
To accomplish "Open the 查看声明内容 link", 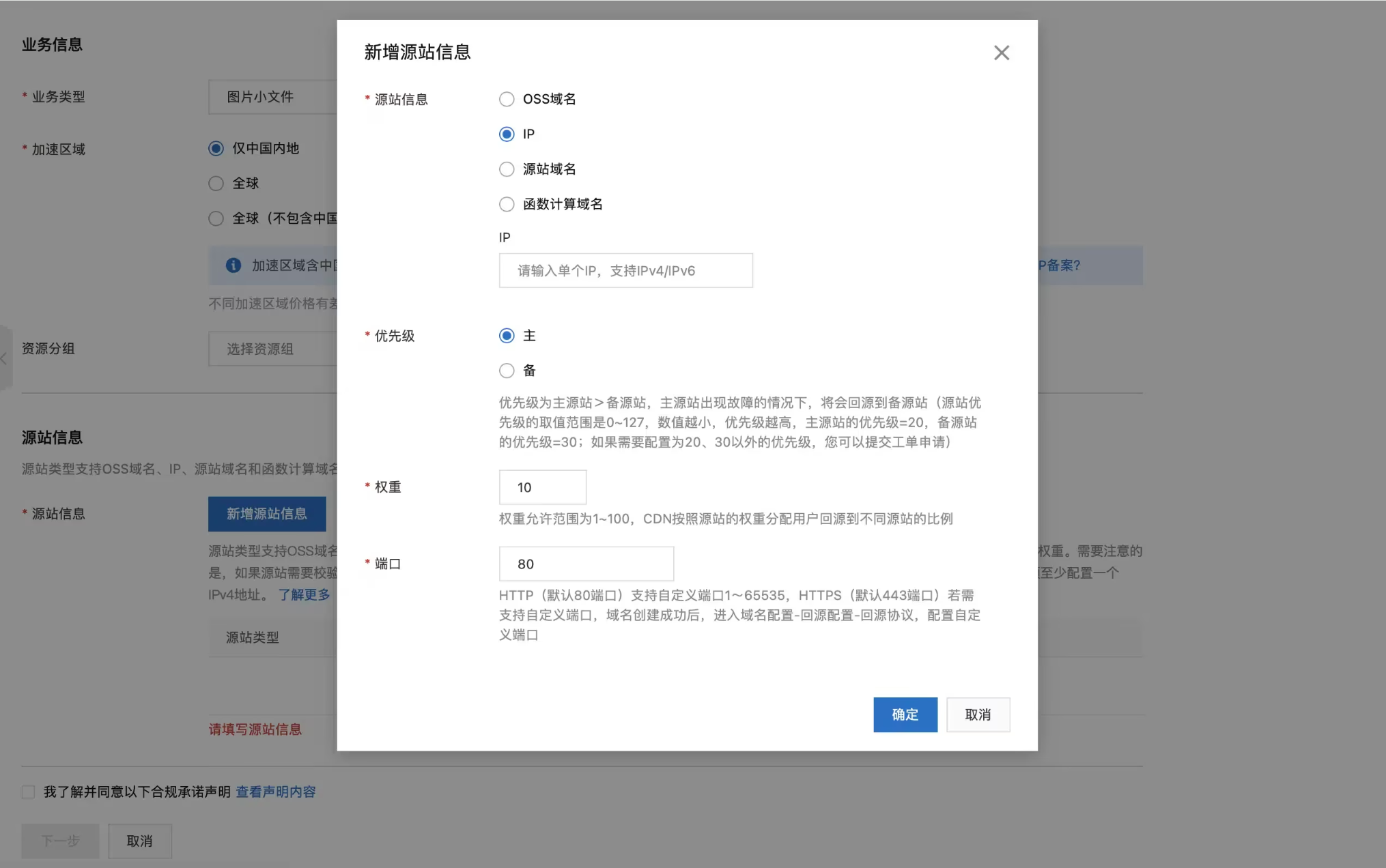I will pos(275,792).
